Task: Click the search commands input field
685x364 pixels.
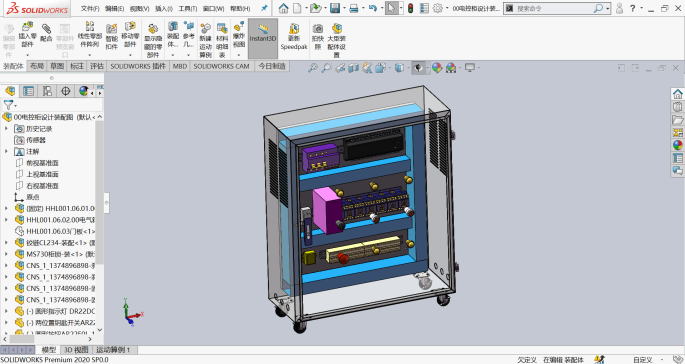Action: pyautogui.click(x=553, y=8)
